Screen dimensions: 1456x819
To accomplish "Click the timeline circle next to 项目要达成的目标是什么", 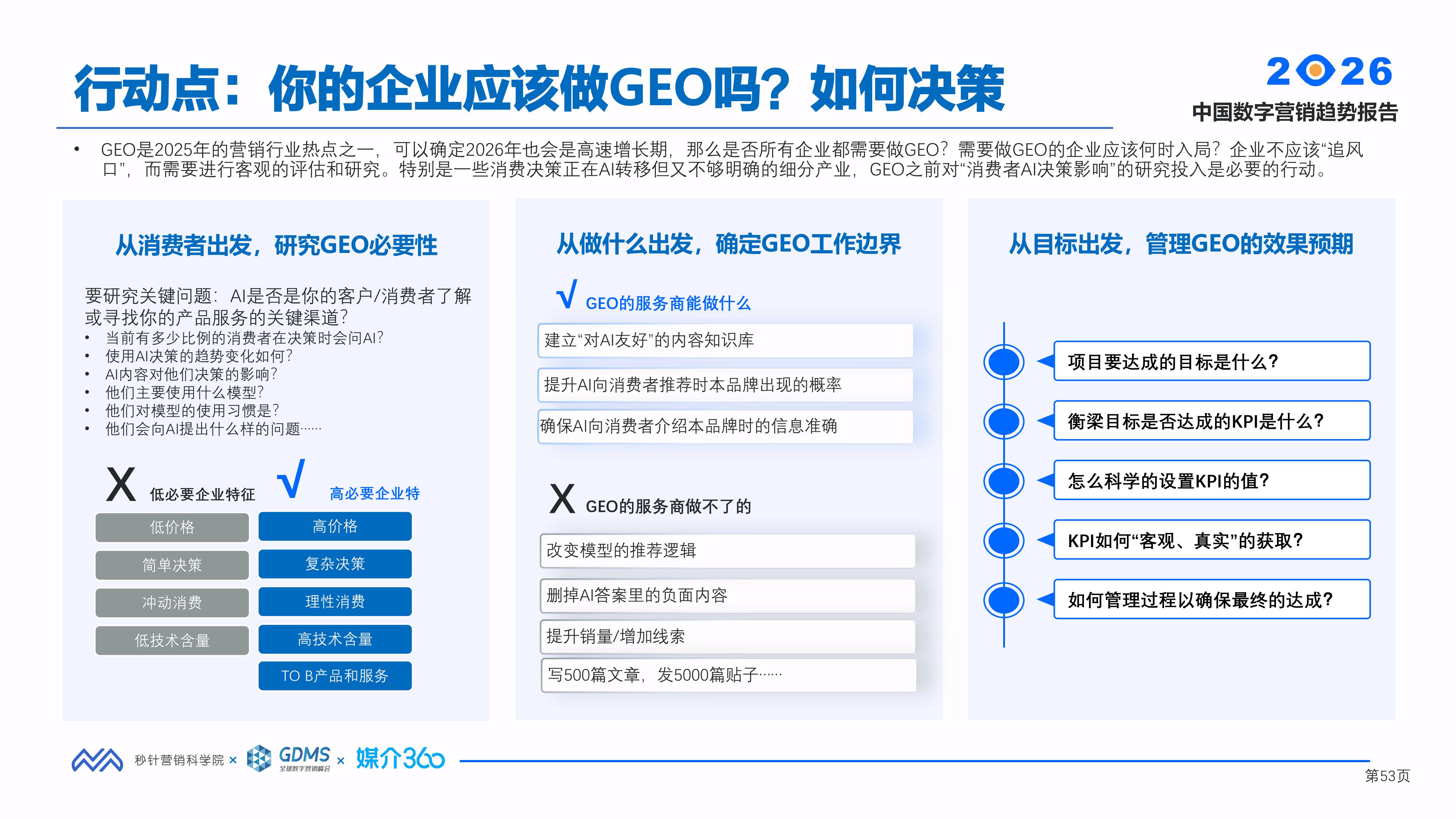I will point(1004,362).
